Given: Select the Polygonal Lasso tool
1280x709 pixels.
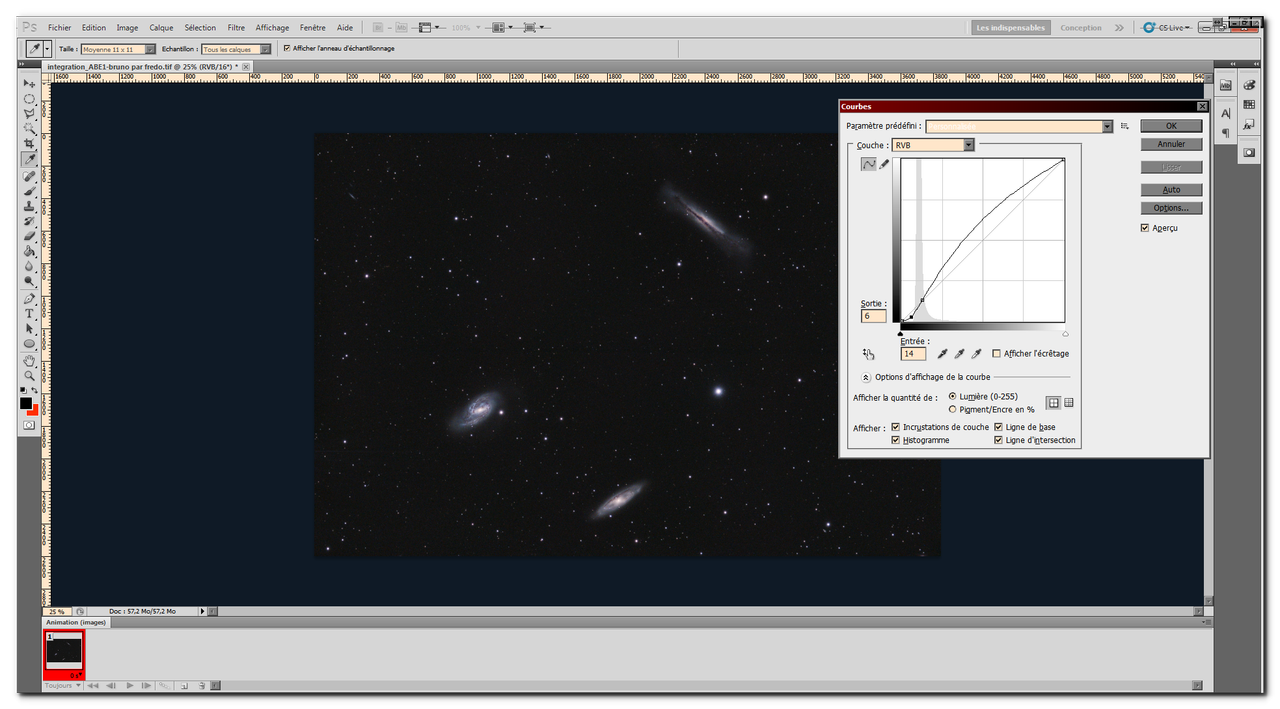Looking at the screenshot, I should coord(29,114).
